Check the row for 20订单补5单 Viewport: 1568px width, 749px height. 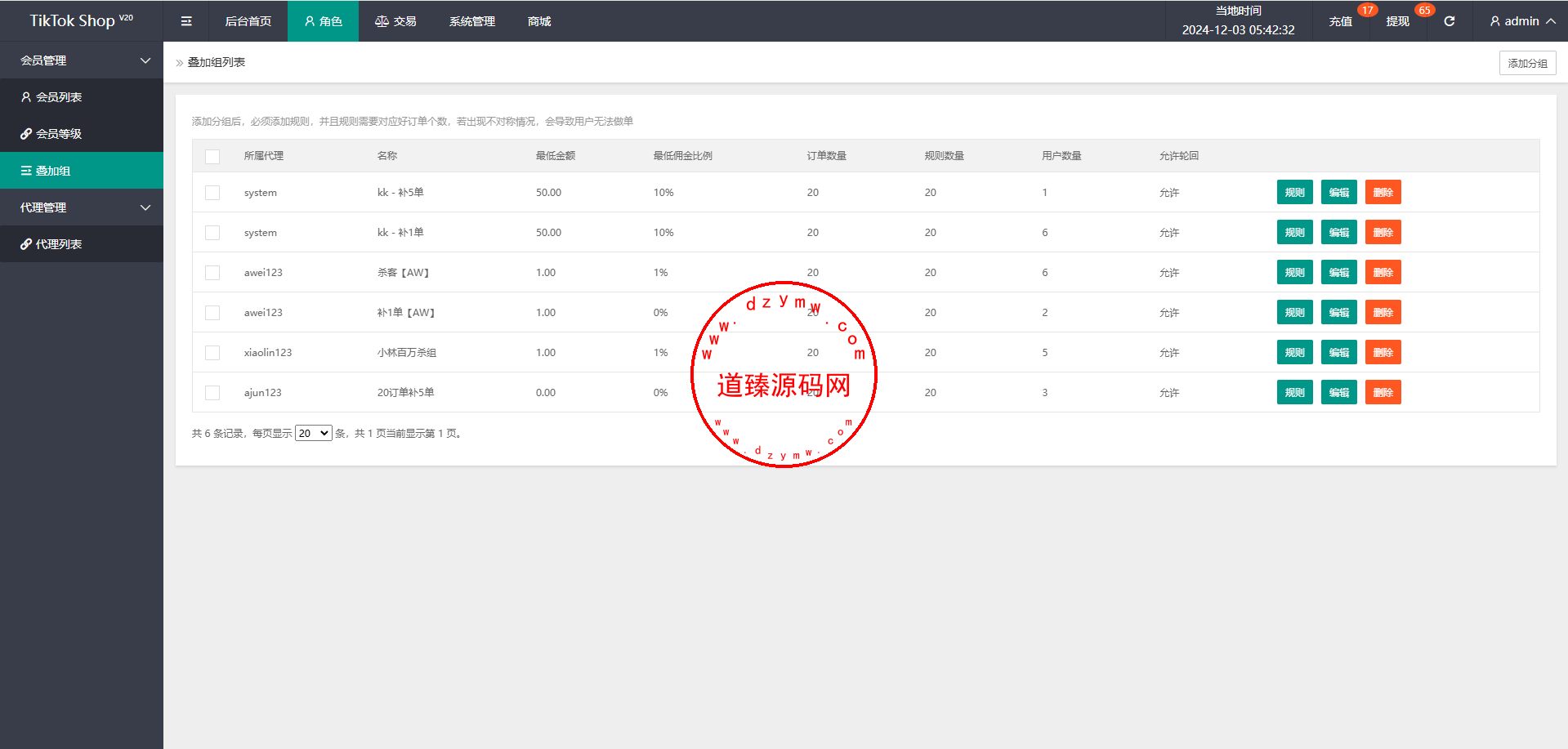pos(212,393)
